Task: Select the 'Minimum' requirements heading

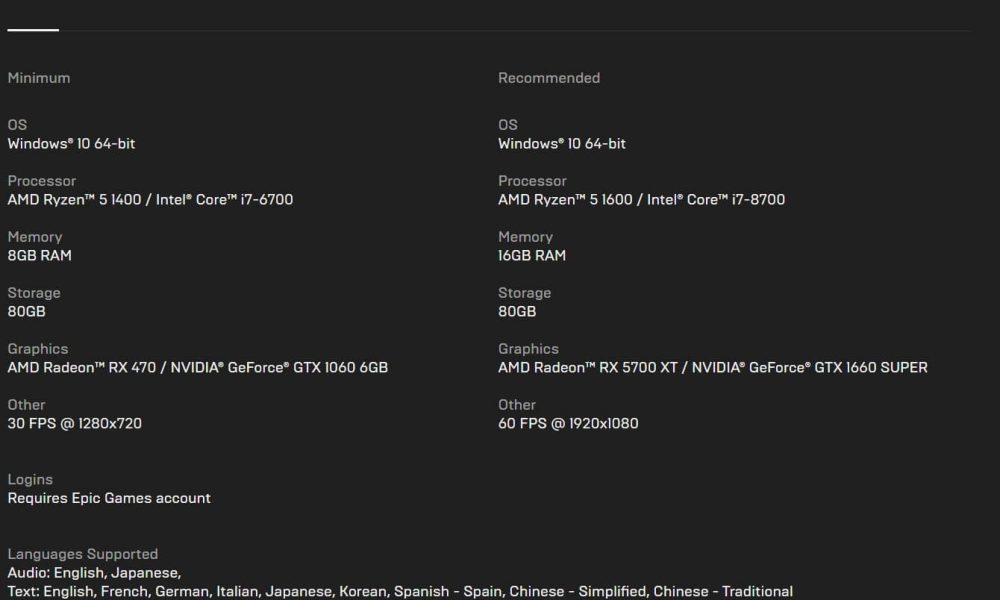Action: tap(39, 78)
